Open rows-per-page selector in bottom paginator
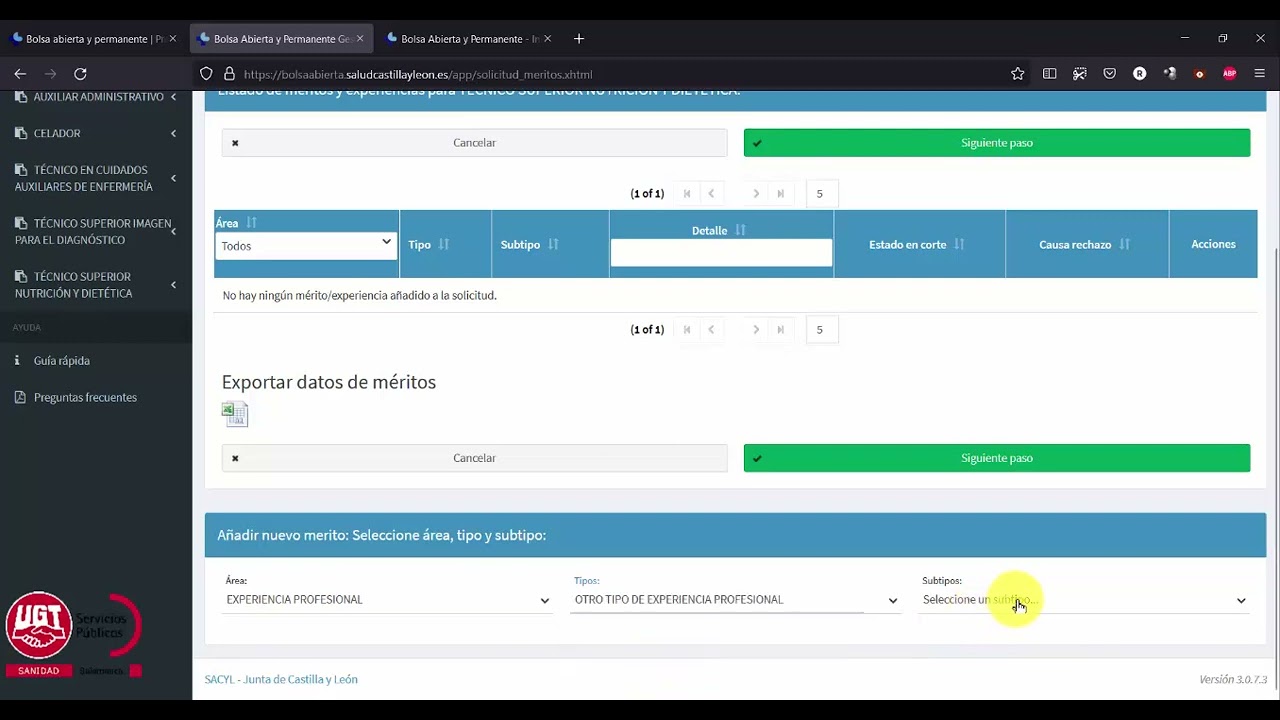Viewport: 1280px width, 720px height. click(x=820, y=329)
